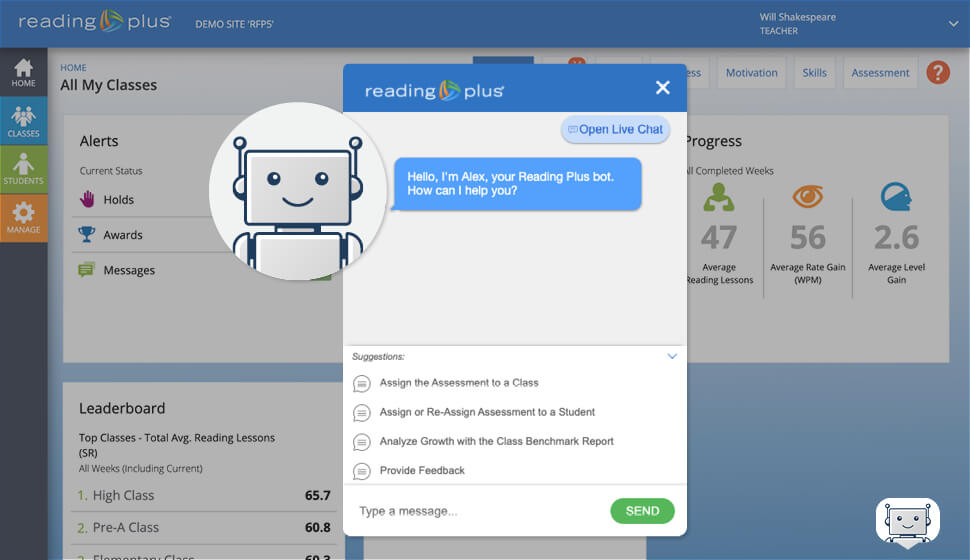Screen dimensions: 970x560
Task: Expand the user account dropdown arrow
Action: point(953,24)
